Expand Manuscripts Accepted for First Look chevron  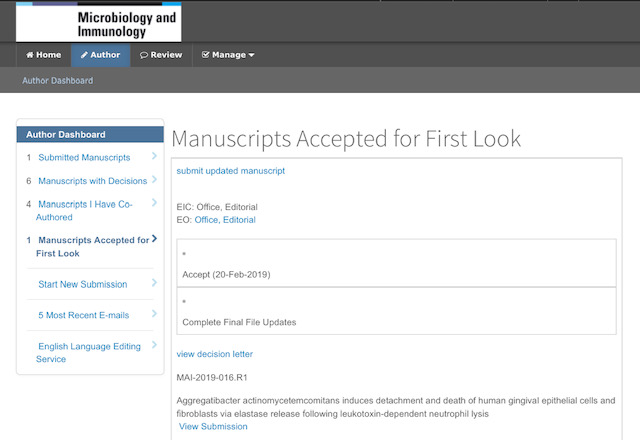(x=154, y=239)
